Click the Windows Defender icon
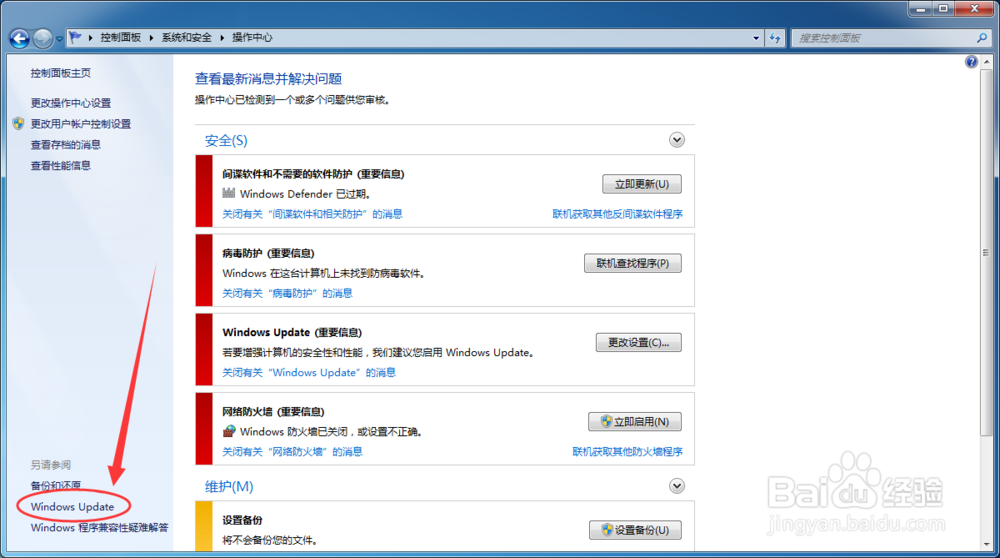The image size is (1000, 558). (x=229, y=193)
